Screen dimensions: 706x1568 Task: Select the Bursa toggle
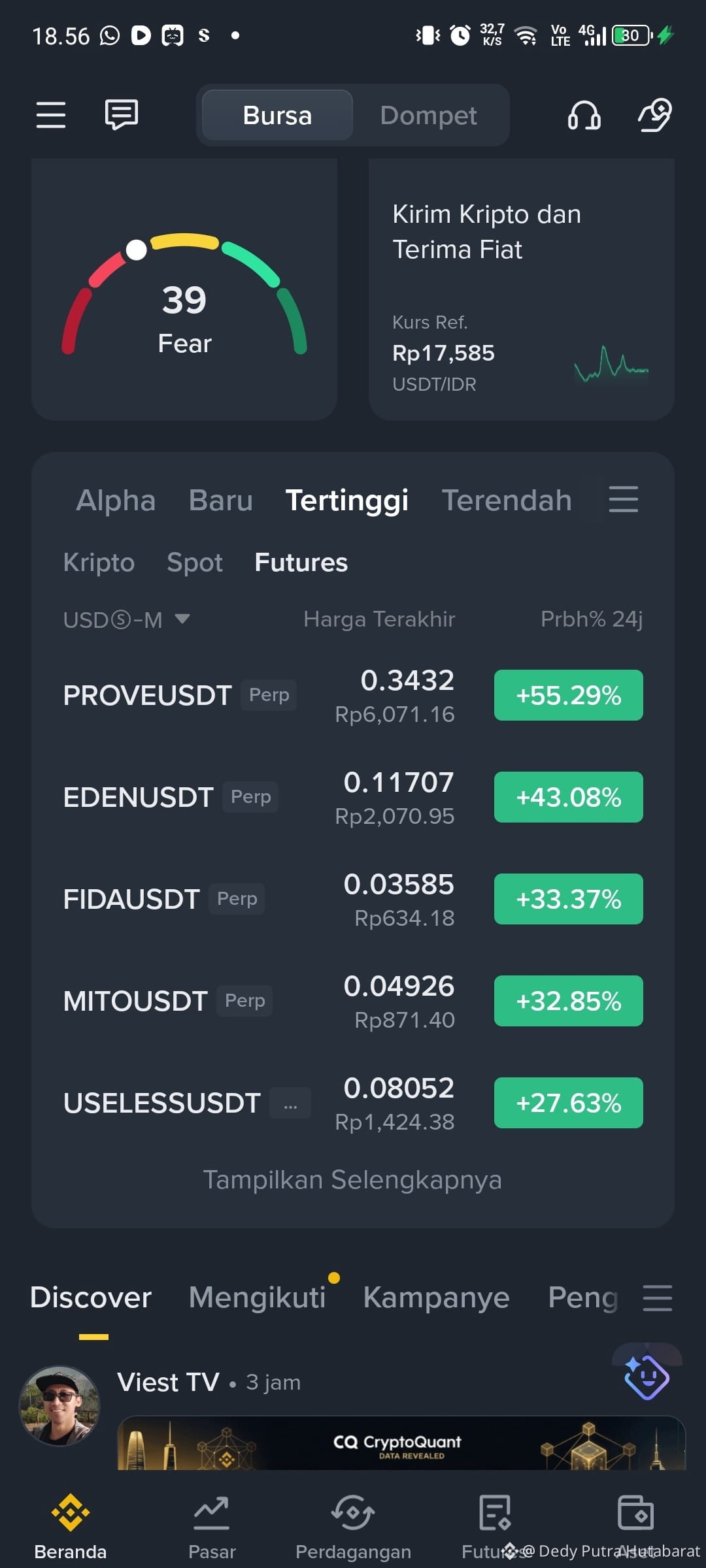(x=277, y=116)
